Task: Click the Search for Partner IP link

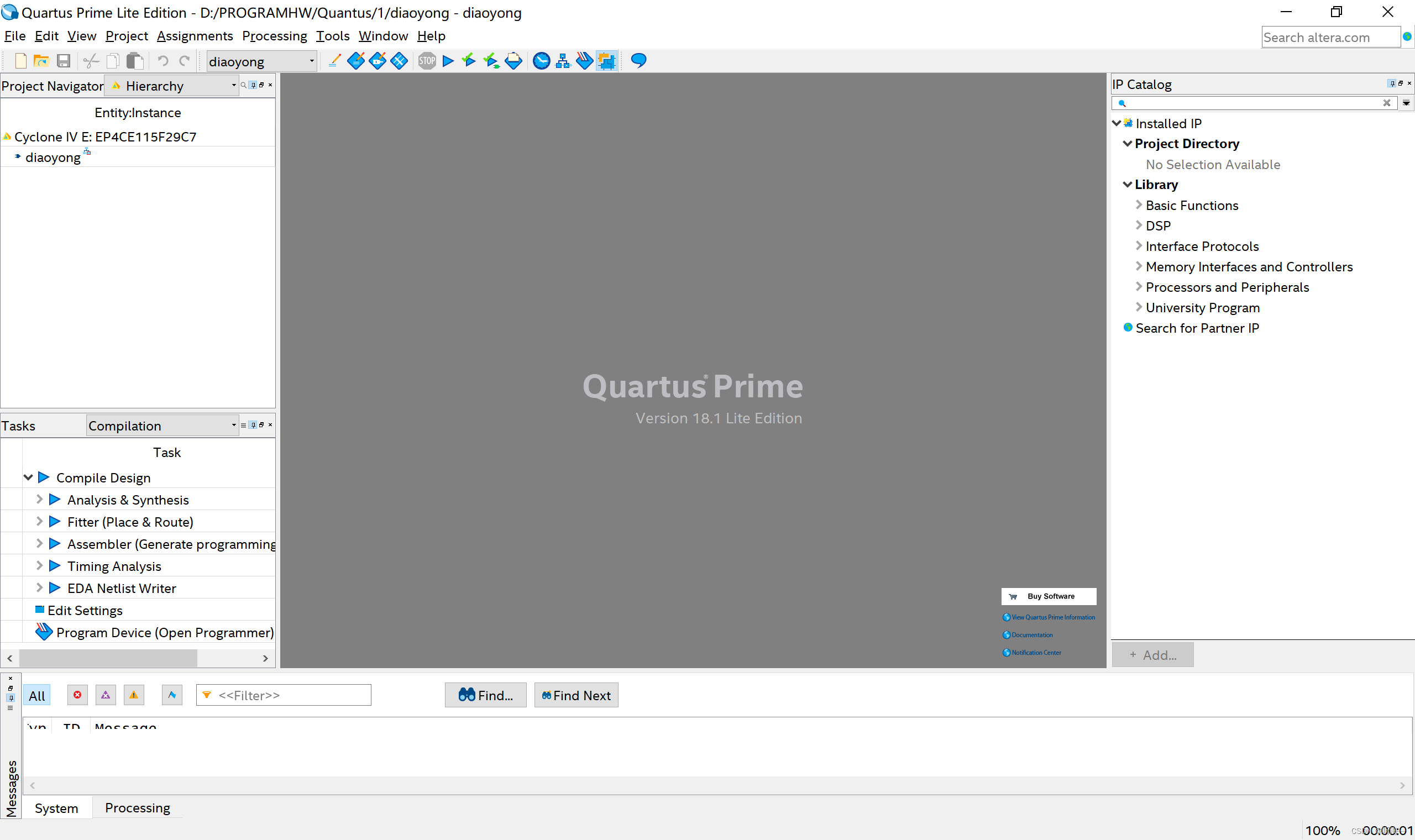Action: [1197, 328]
